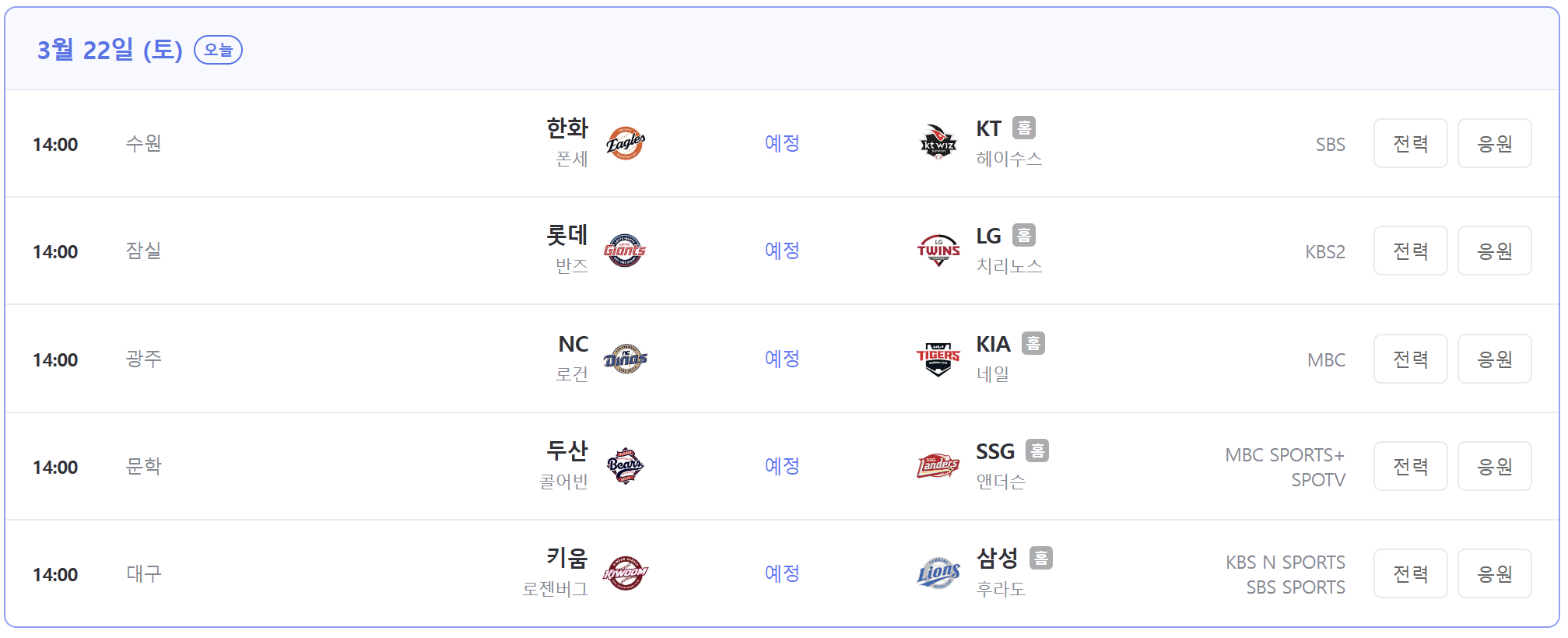Click the LG Twins team logo
The image size is (1568, 638).
pyautogui.click(x=938, y=251)
